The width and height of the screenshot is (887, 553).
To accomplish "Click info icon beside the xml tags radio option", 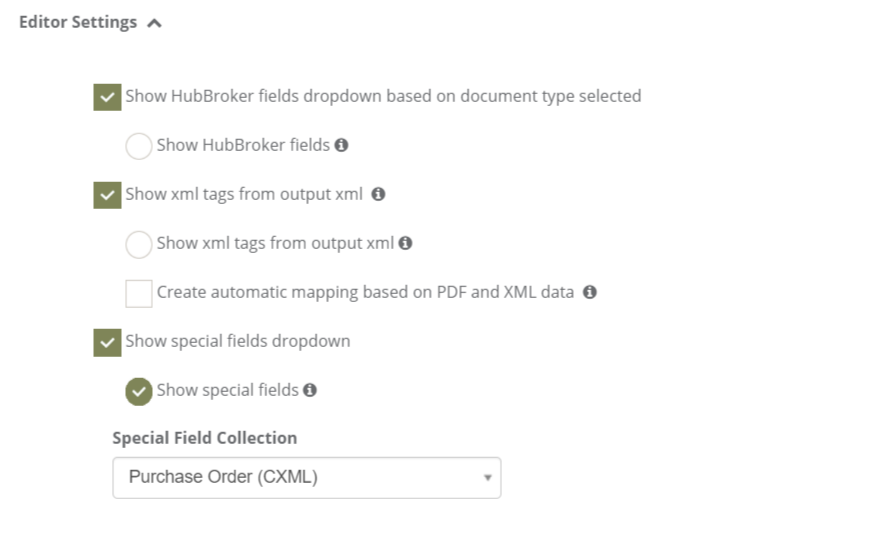I will 405,243.
